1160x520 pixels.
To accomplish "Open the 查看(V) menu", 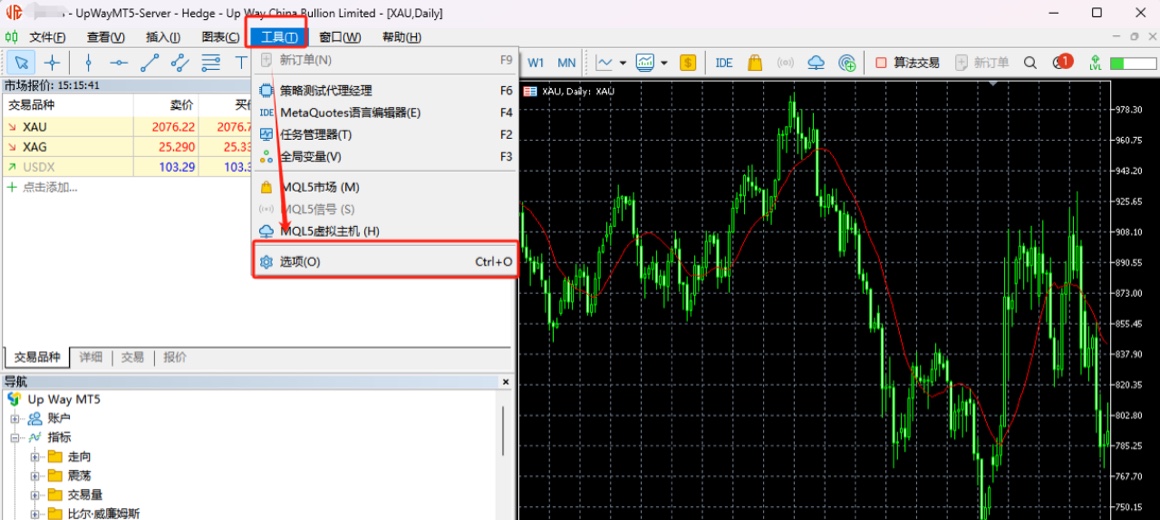I will (106, 38).
